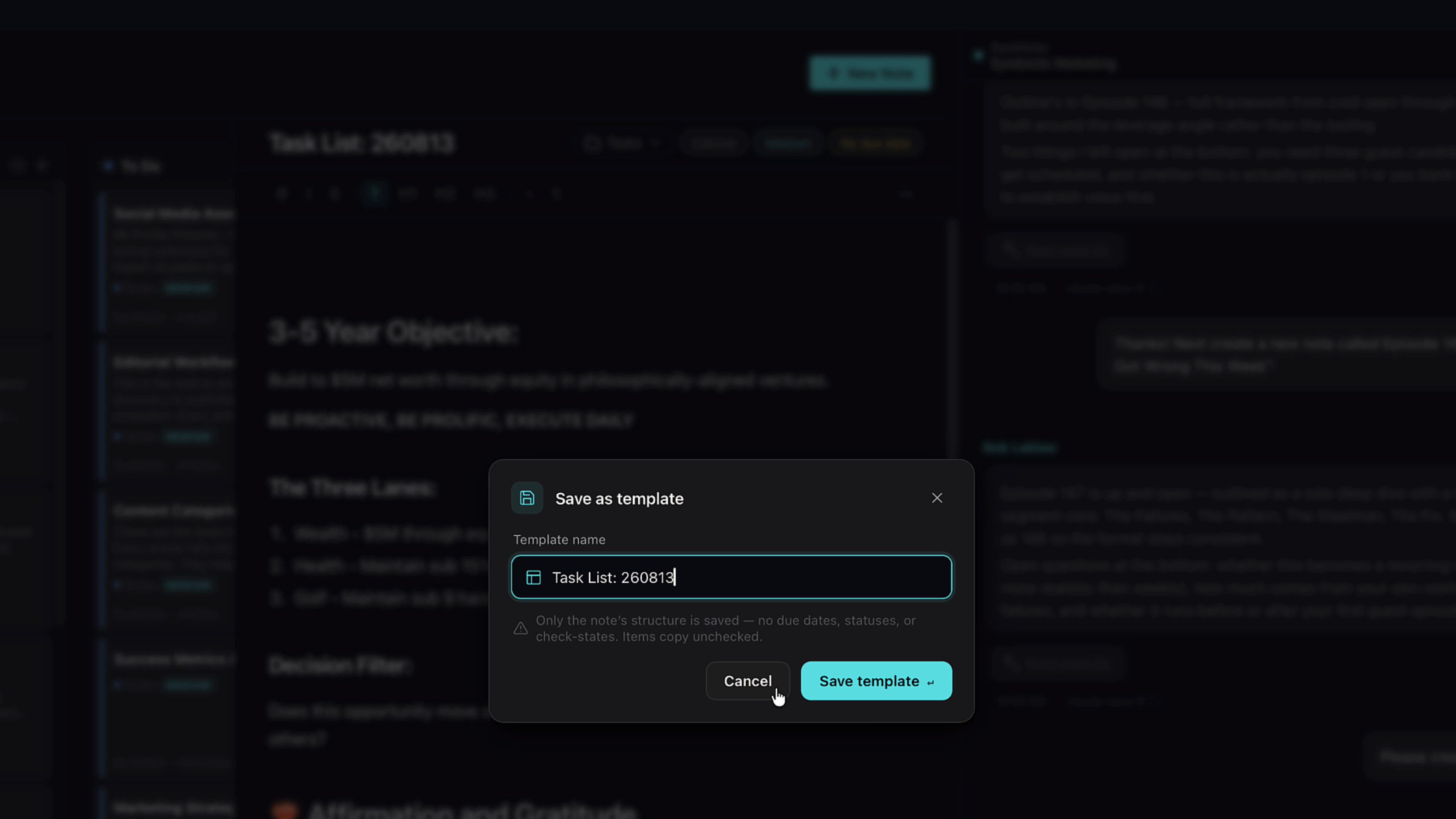Click the note about structure-only saving

[726, 628]
